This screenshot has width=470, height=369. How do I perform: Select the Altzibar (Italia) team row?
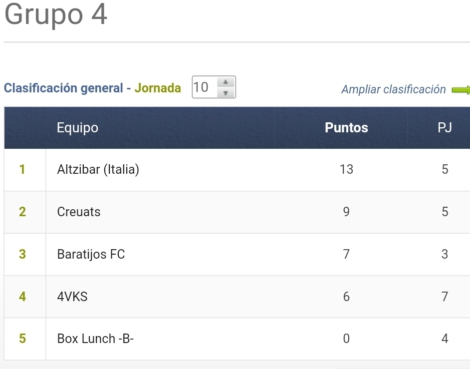pyautogui.click(x=237, y=170)
